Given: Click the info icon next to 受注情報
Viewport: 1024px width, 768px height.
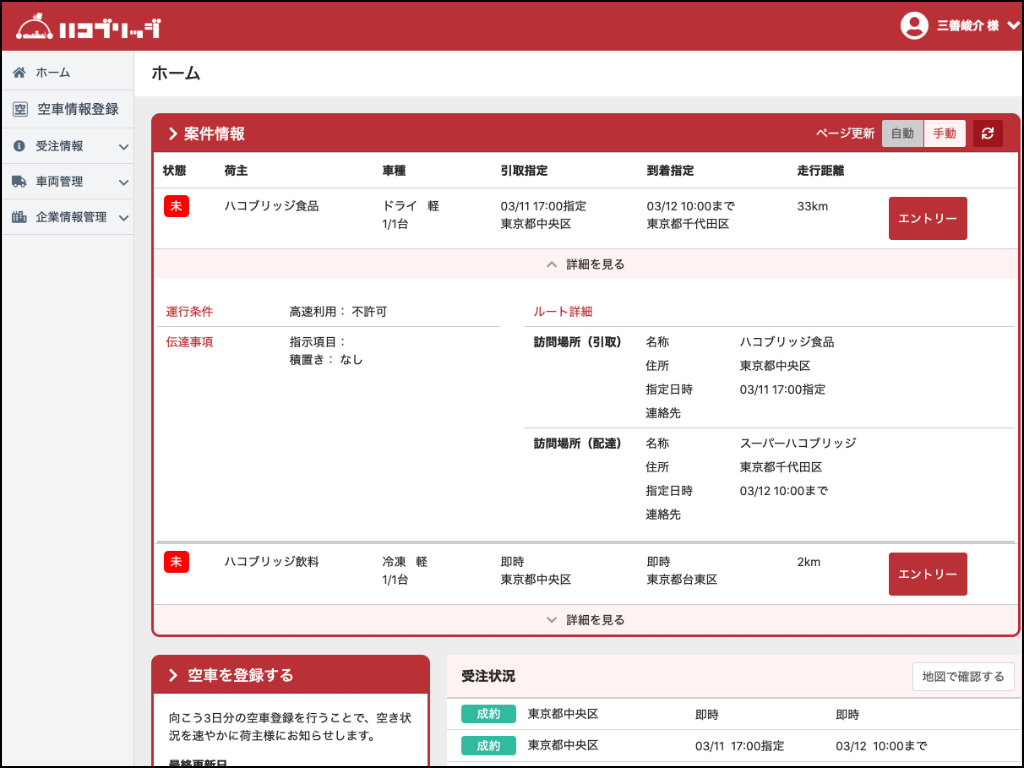Looking at the screenshot, I should (x=18, y=145).
